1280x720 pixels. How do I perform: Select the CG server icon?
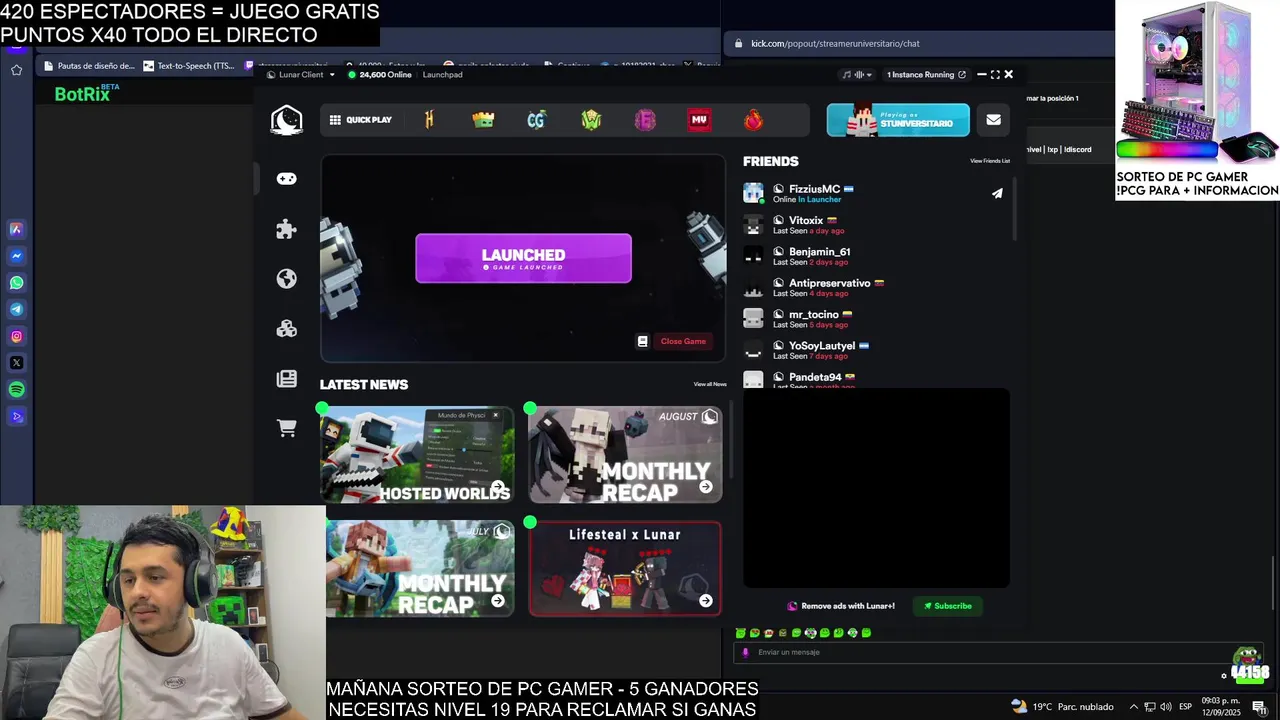click(x=536, y=120)
